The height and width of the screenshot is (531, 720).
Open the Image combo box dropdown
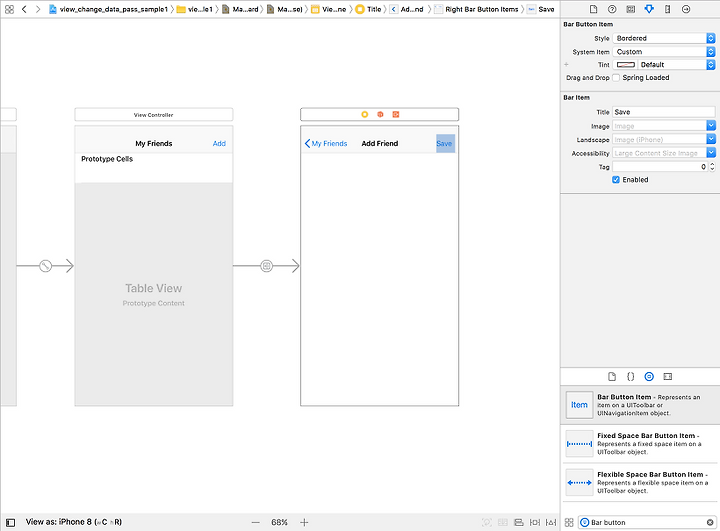pos(711,126)
